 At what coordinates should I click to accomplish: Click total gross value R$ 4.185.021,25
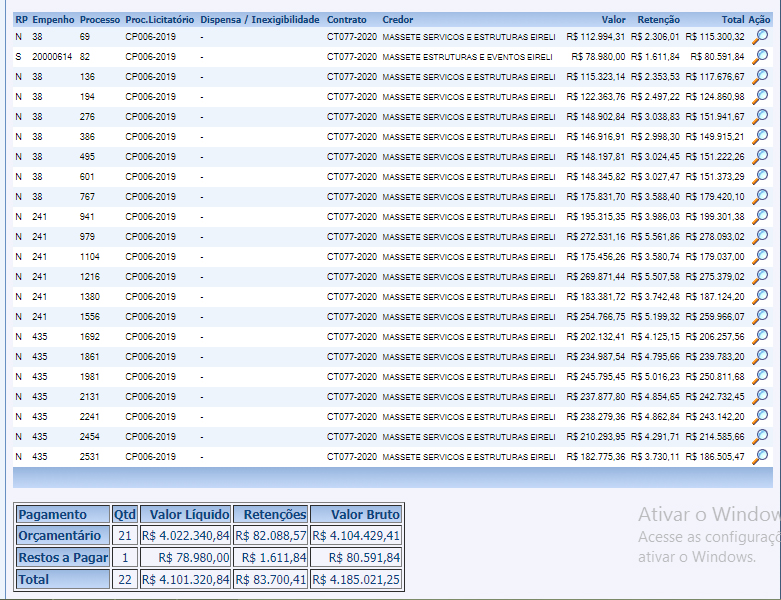(356, 579)
